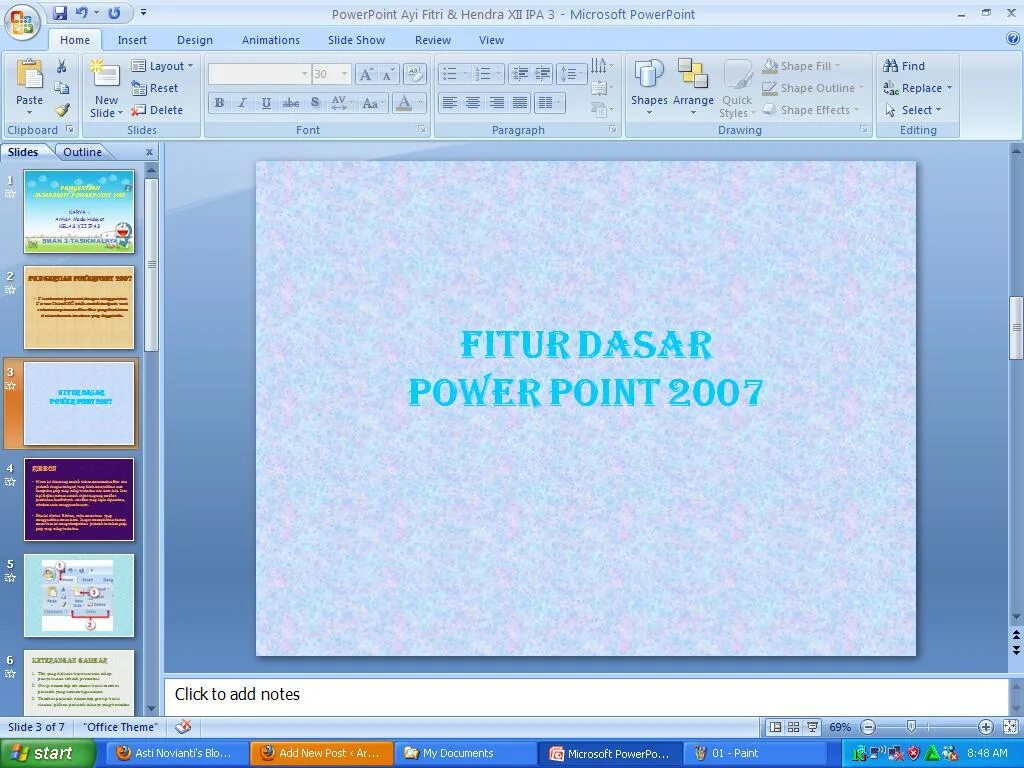Toggle Italic formatting
1024x768 pixels.
point(242,103)
